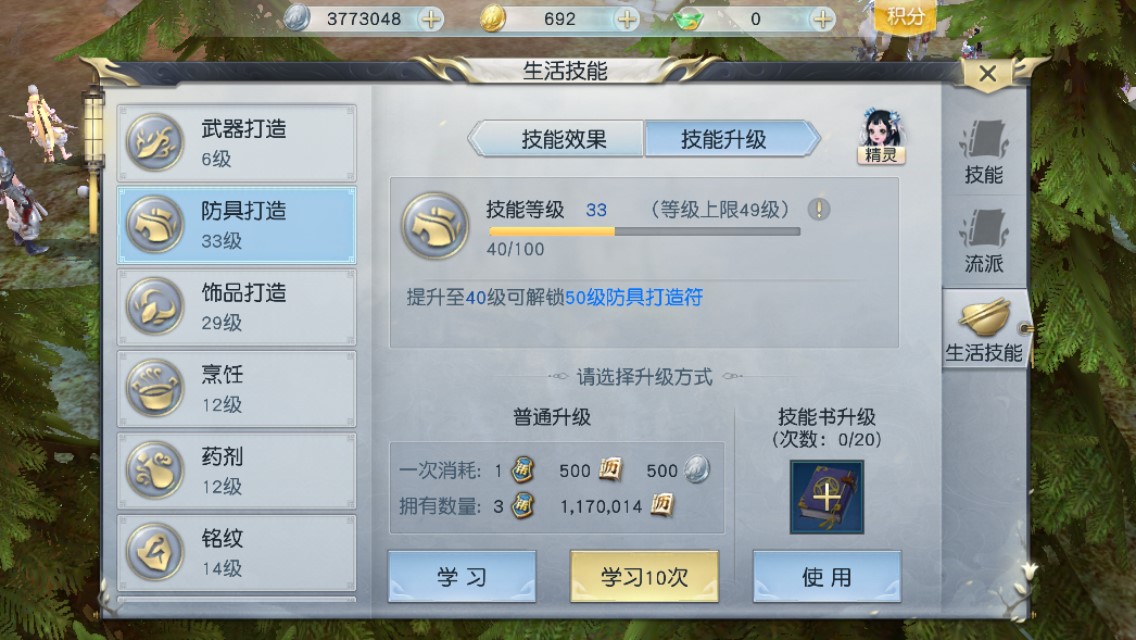Select the 饰品打造 skill entry

point(236,307)
